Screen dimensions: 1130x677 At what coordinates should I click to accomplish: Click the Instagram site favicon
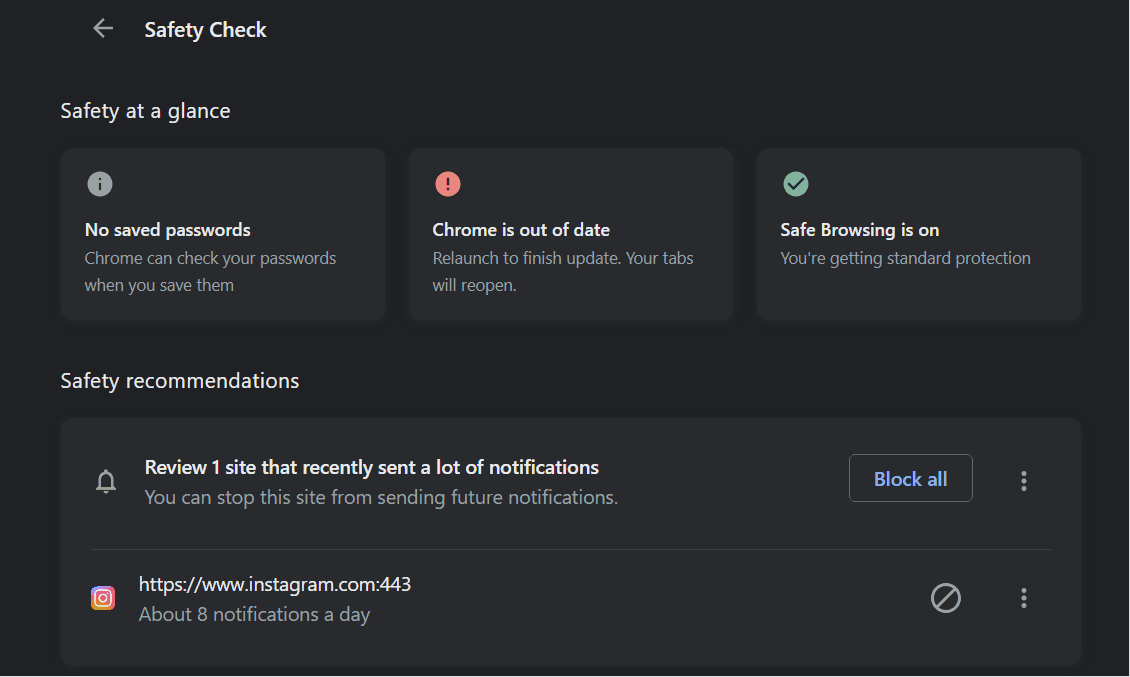(102, 597)
